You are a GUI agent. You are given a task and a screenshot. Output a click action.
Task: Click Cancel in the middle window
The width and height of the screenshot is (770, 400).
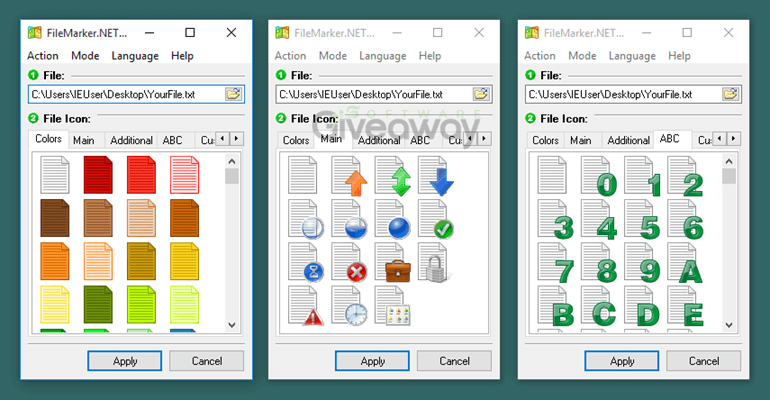(454, 361)
